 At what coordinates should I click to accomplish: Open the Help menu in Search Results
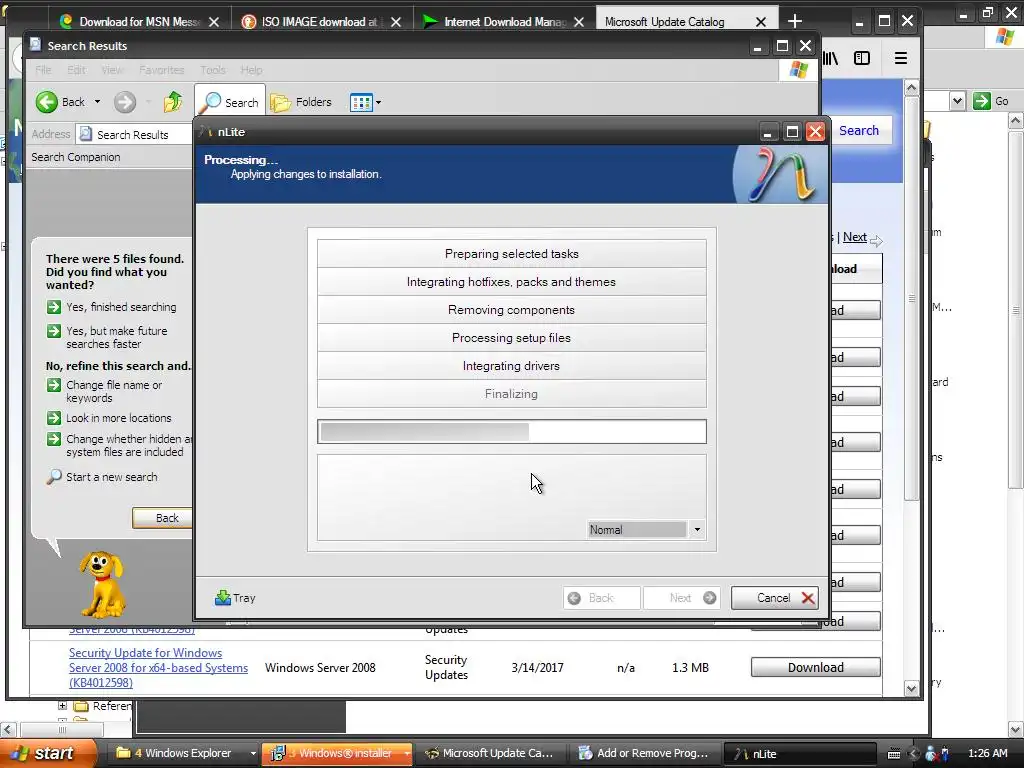(251, 70)
